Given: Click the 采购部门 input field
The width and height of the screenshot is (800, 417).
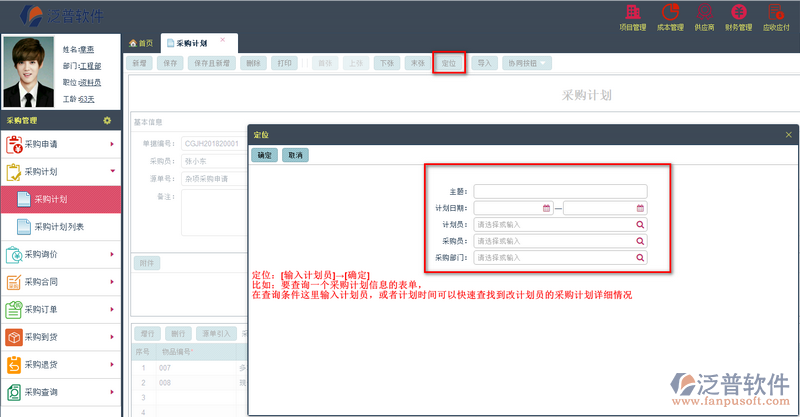Looking at the screenshot, I should point(560,258).
